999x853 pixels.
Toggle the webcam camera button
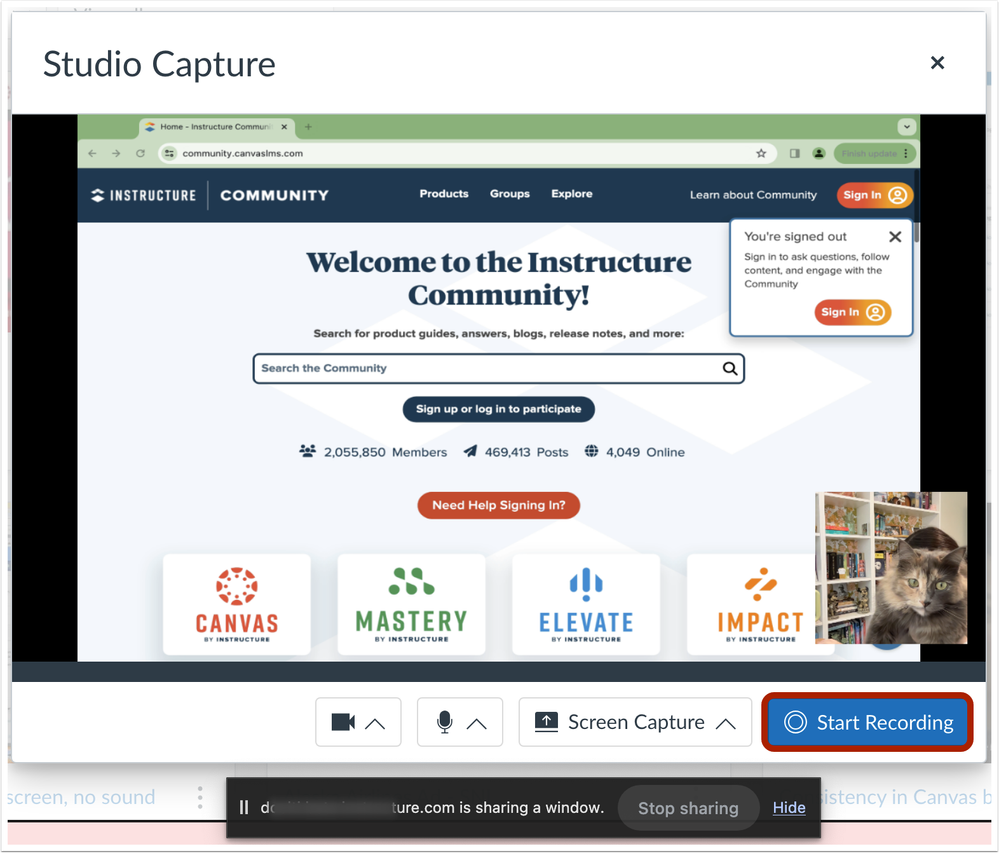[343, 722]
